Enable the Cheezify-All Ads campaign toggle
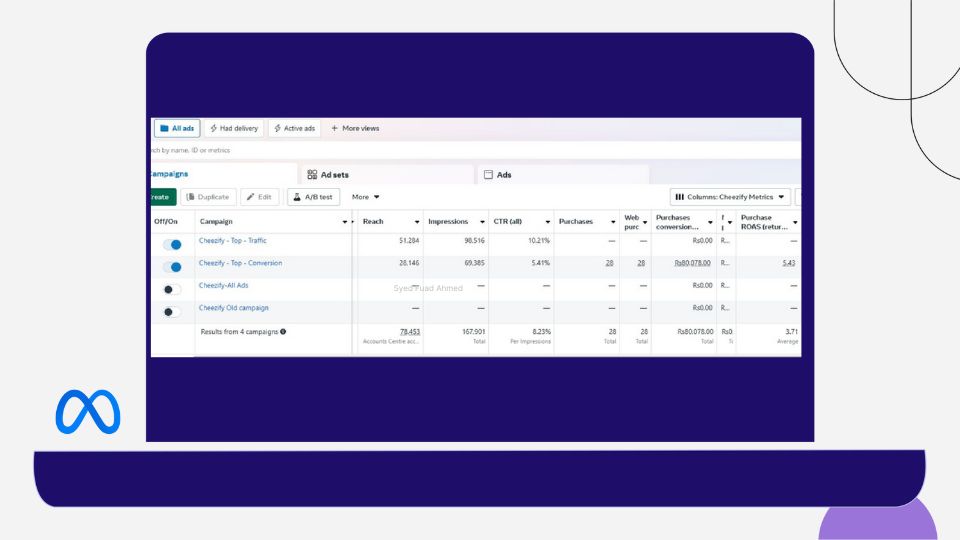Viewport: 960px width, 540px height. coord(171,289)
